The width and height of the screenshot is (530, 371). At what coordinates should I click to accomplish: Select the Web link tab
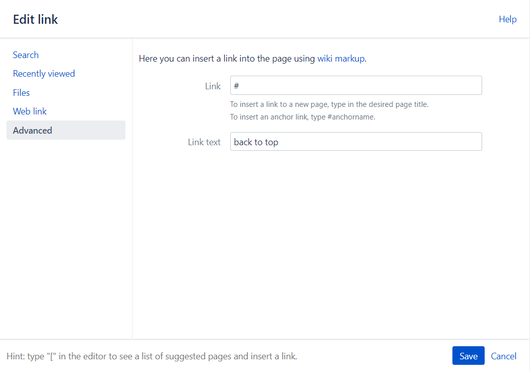coord(30,112)
